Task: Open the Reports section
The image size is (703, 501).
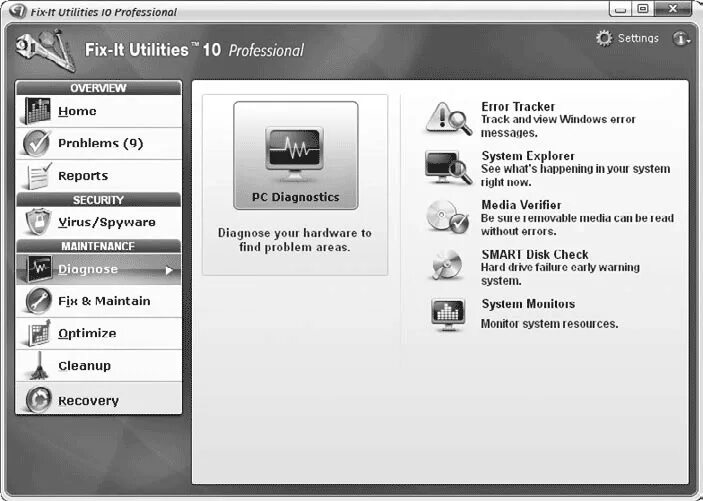Action: [x=99, y=176]
